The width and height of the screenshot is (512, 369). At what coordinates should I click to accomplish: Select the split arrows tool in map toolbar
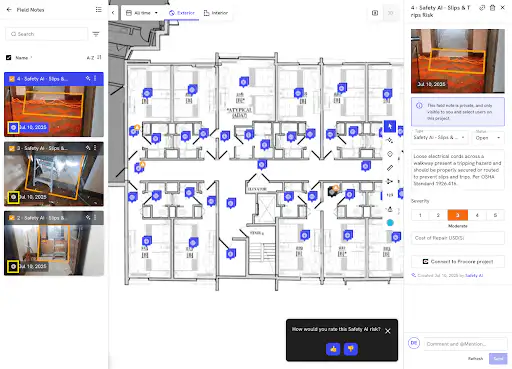pyautogui.click(x=389, y=181)
